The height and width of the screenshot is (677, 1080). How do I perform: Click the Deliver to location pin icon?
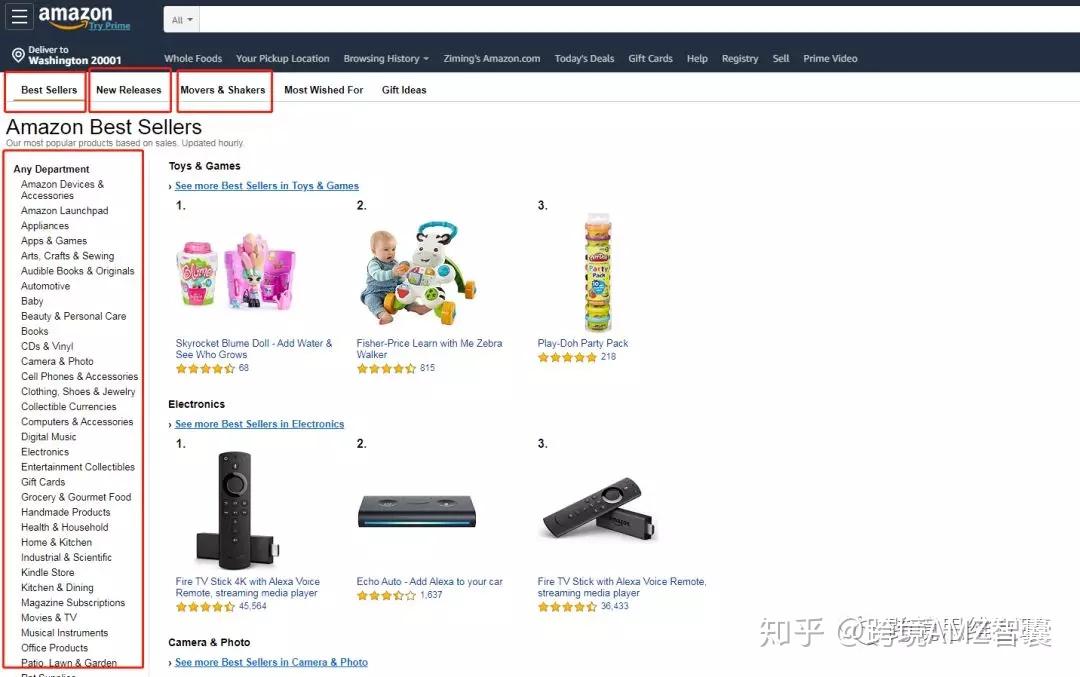point(19,55)
